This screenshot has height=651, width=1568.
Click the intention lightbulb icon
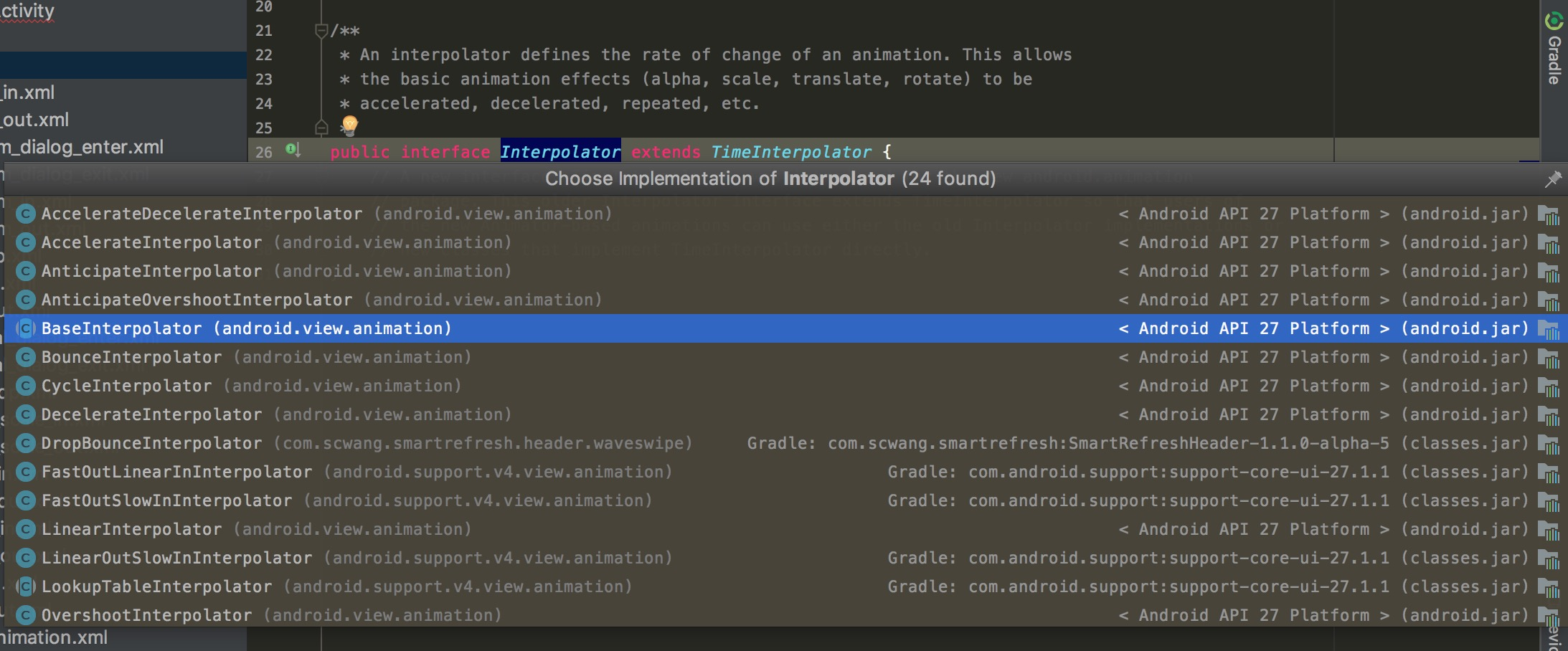(x=349, y=125)
